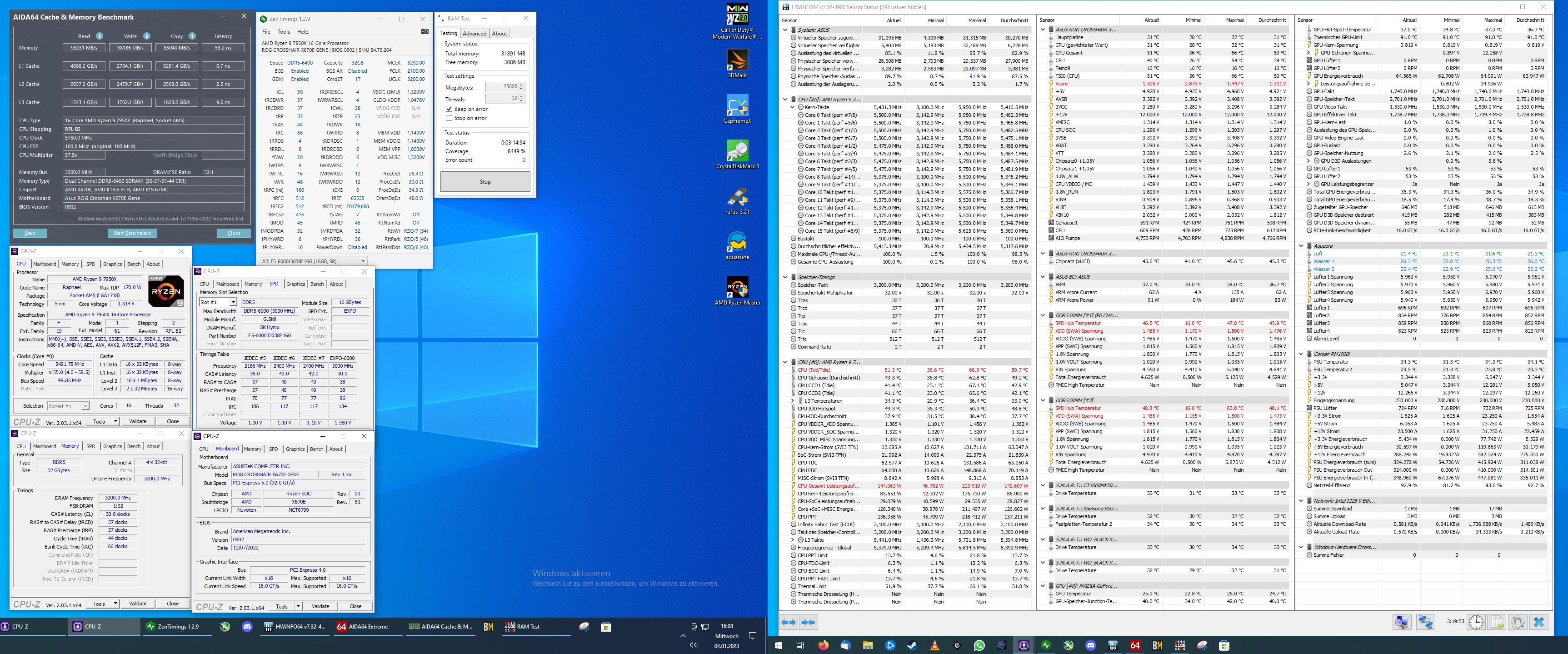Open Call of Duty Modern Warfare desktop icon
This screenshot has height=654, width=1568.
(737, 21)
